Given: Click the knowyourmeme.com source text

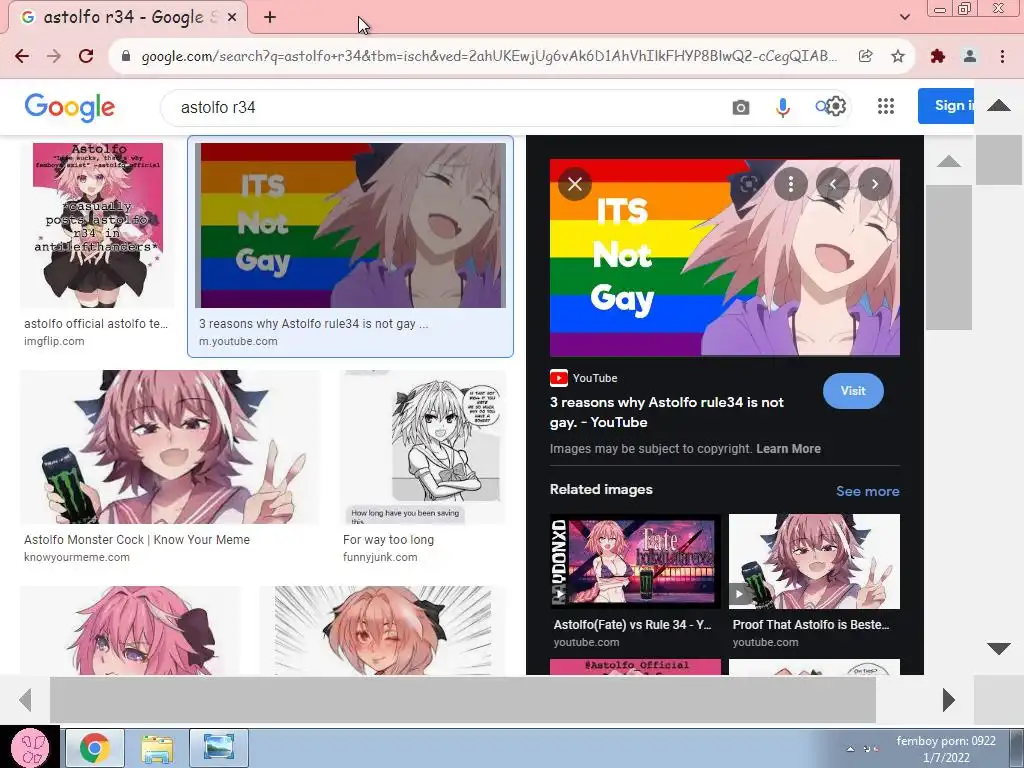Looking at the screenshot, I should pyautogui.click(x=77, y=557).
